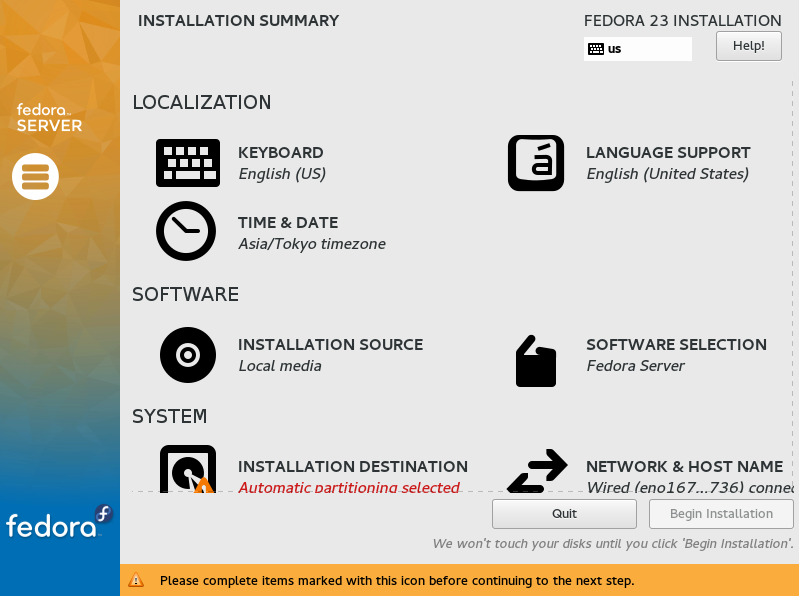The image size is (799, 596).
Task: Open the Language Support icon
Action: click(x=536, y=163)
